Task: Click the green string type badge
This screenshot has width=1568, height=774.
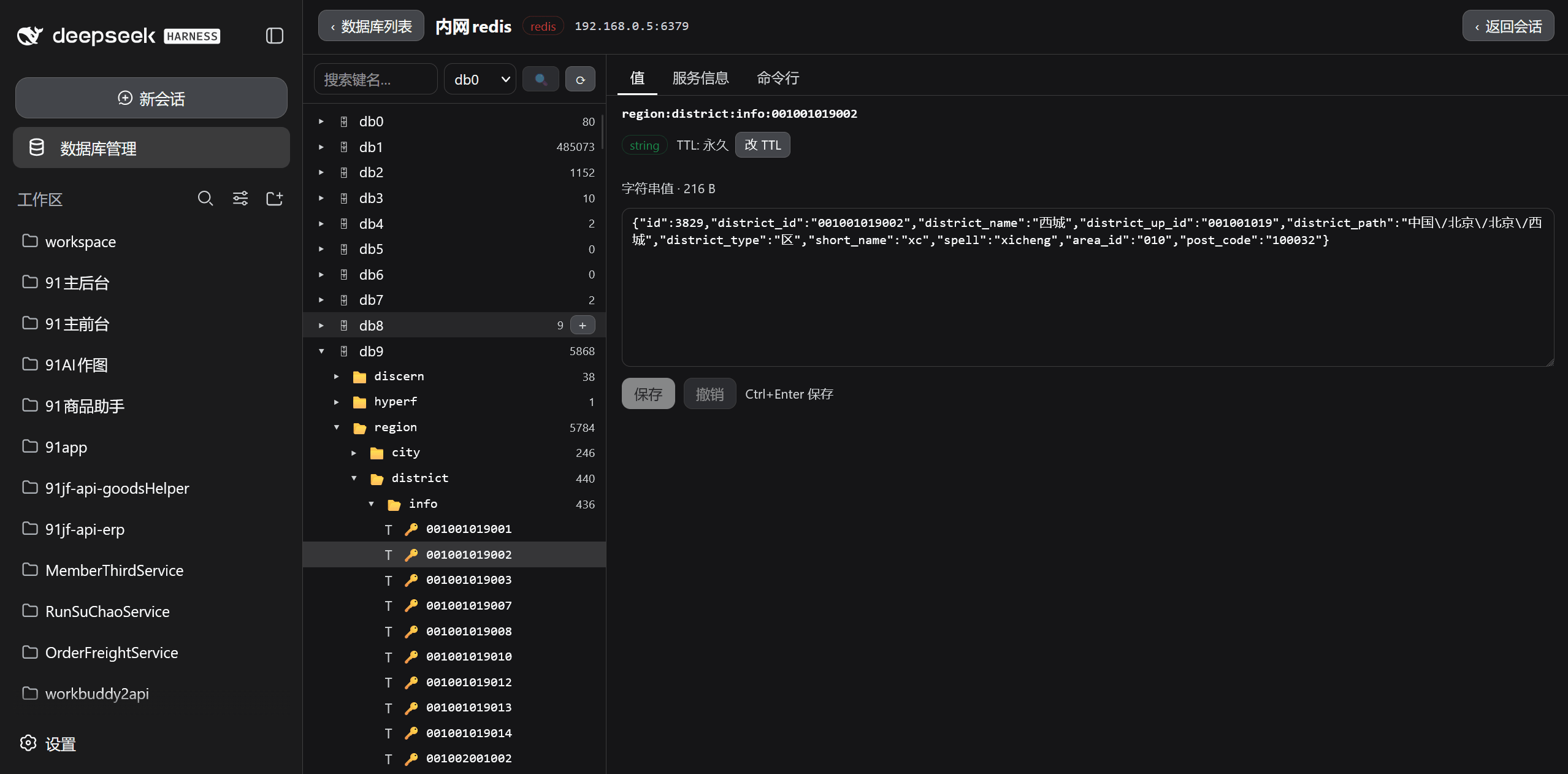Action: pos(644,145)
